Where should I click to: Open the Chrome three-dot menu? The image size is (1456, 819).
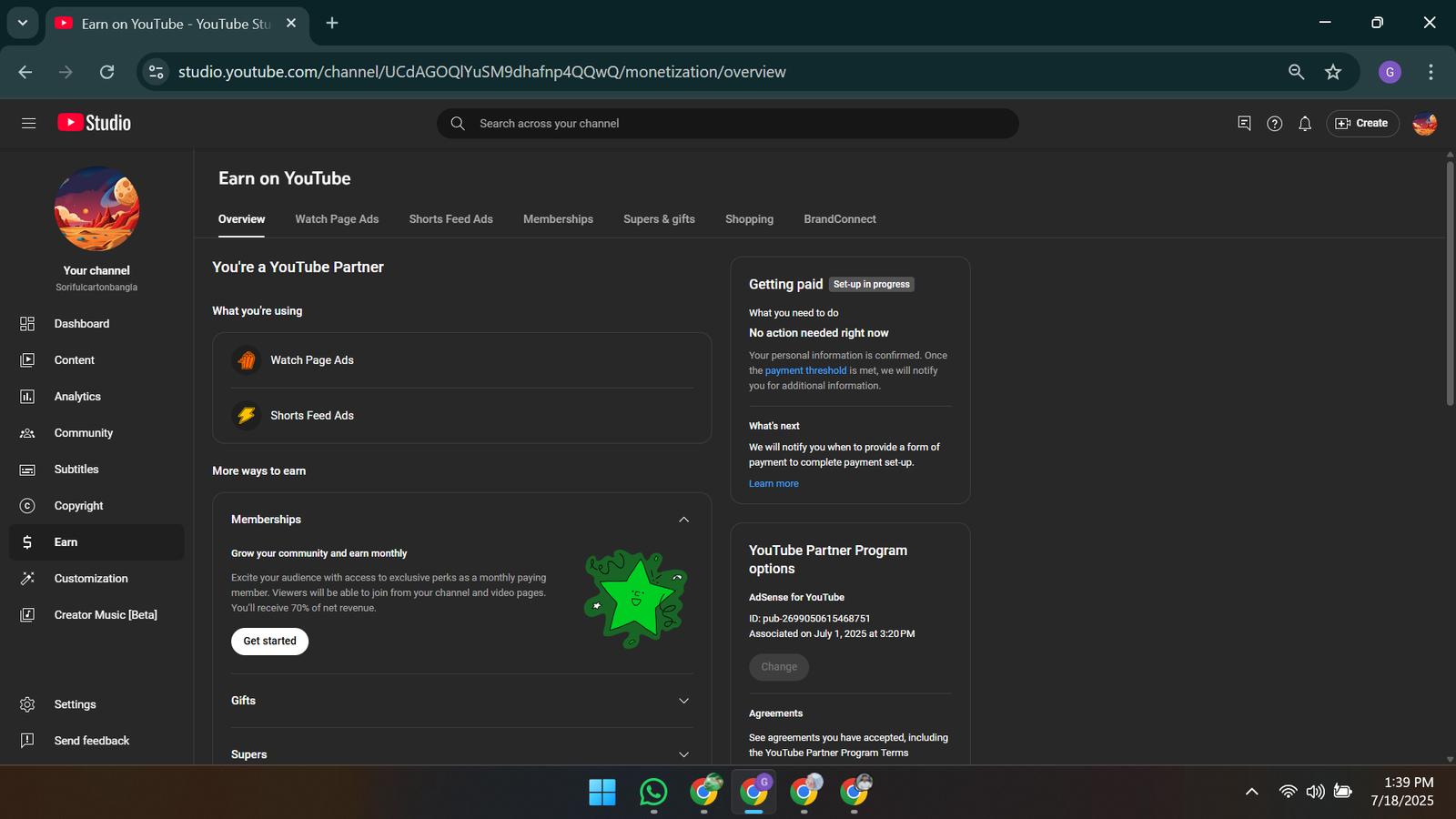point(1431,72)
